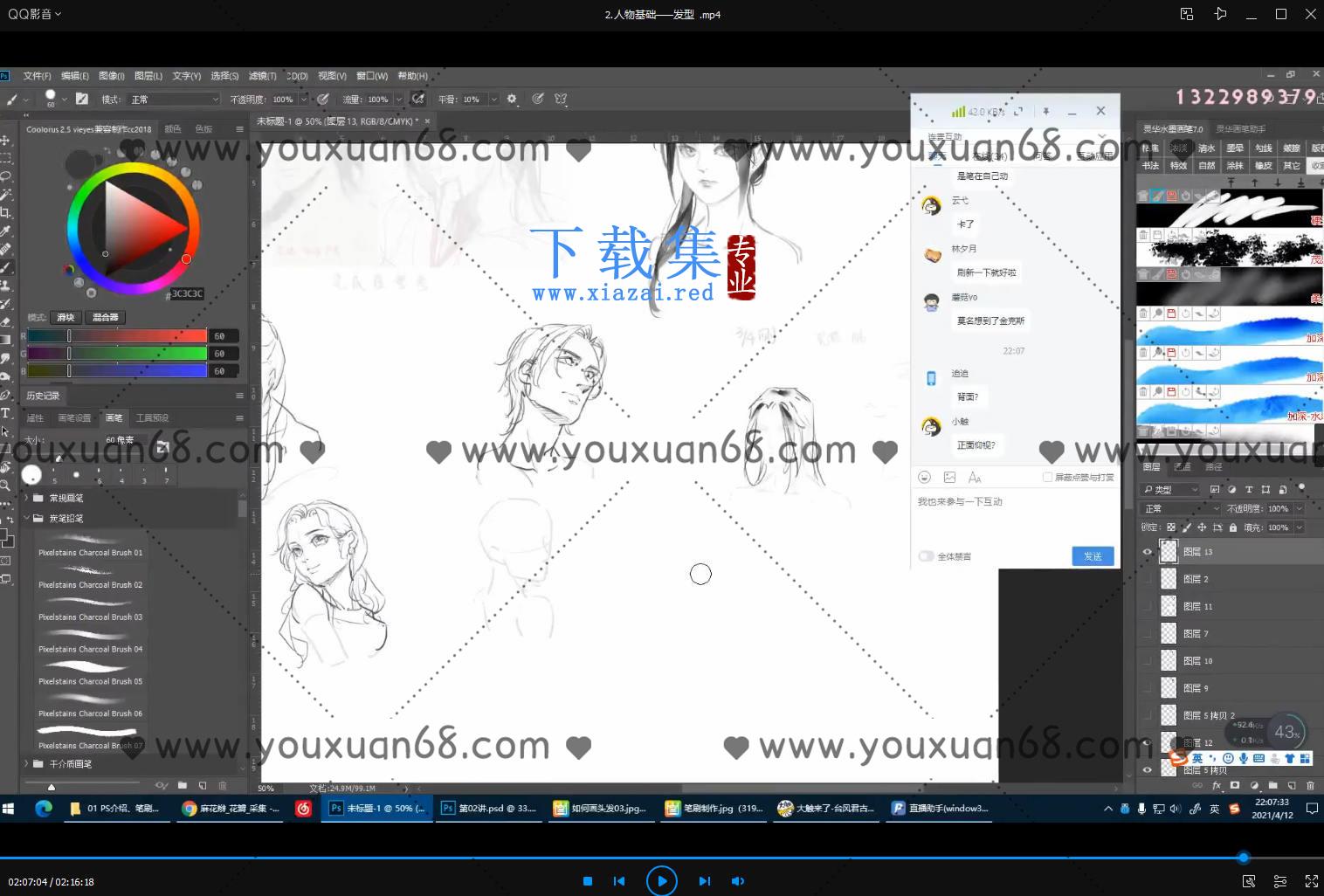Open 平滑 10% dropdown arrow

(x=493, y=100)
